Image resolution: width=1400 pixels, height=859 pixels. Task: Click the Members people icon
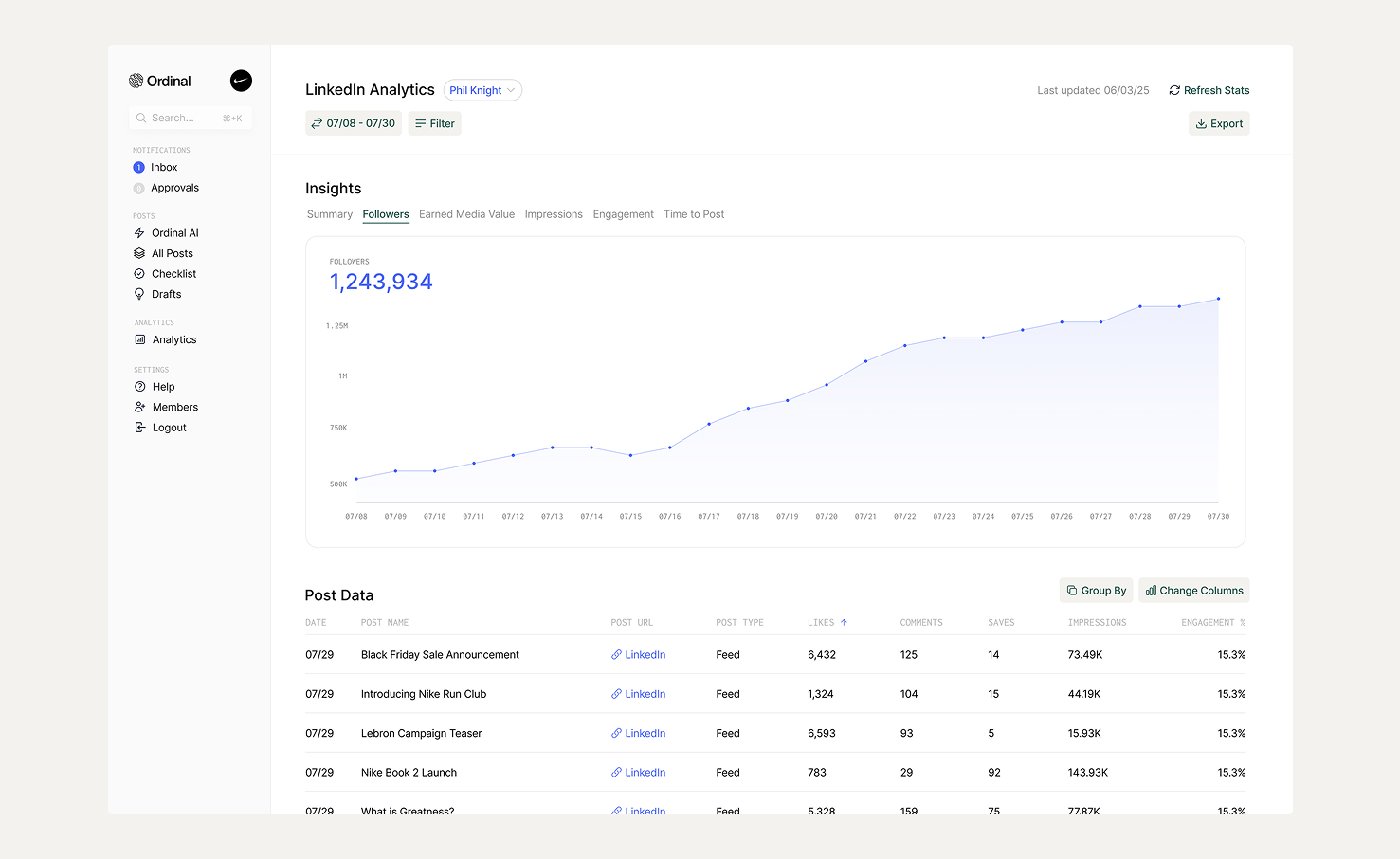[140, 407]
